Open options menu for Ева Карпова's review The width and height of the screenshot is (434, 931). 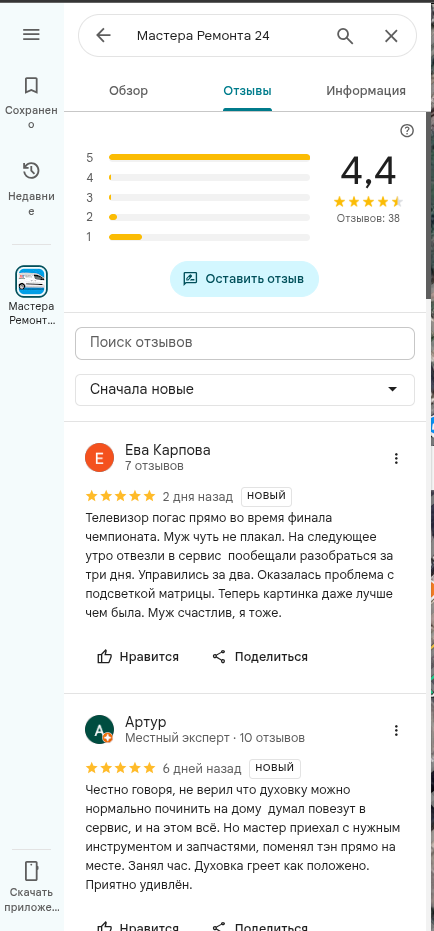pyautogui.click(x=396, y=458)
